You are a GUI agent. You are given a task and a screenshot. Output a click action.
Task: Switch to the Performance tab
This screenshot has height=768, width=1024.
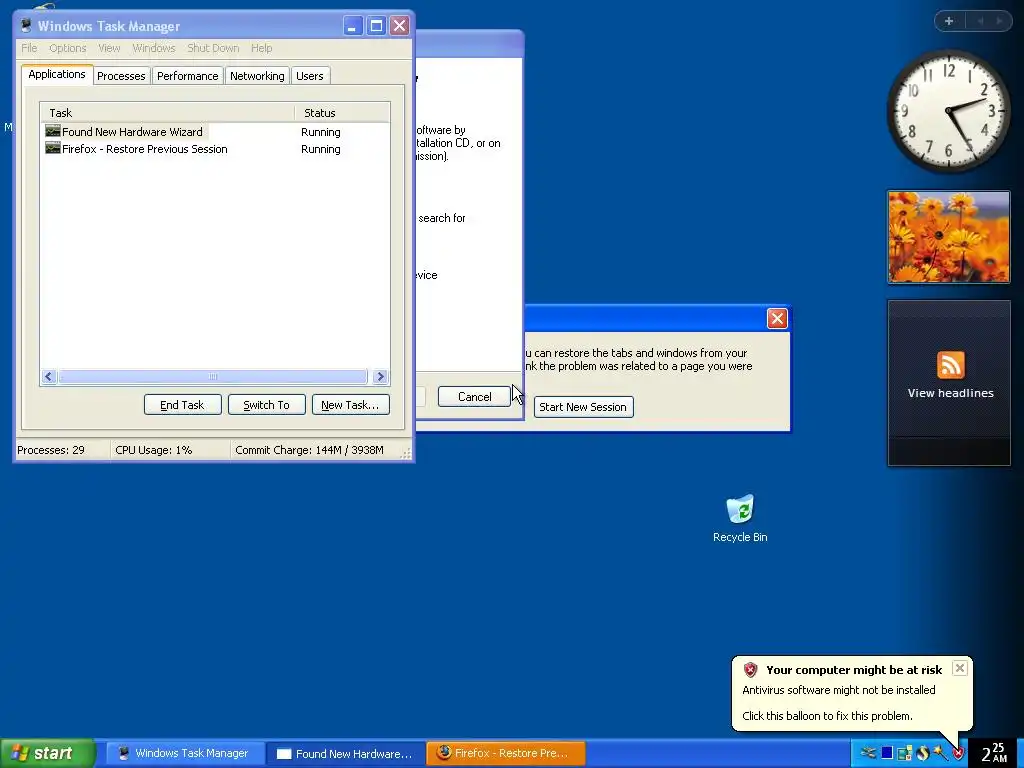click(x=187, y=76)
